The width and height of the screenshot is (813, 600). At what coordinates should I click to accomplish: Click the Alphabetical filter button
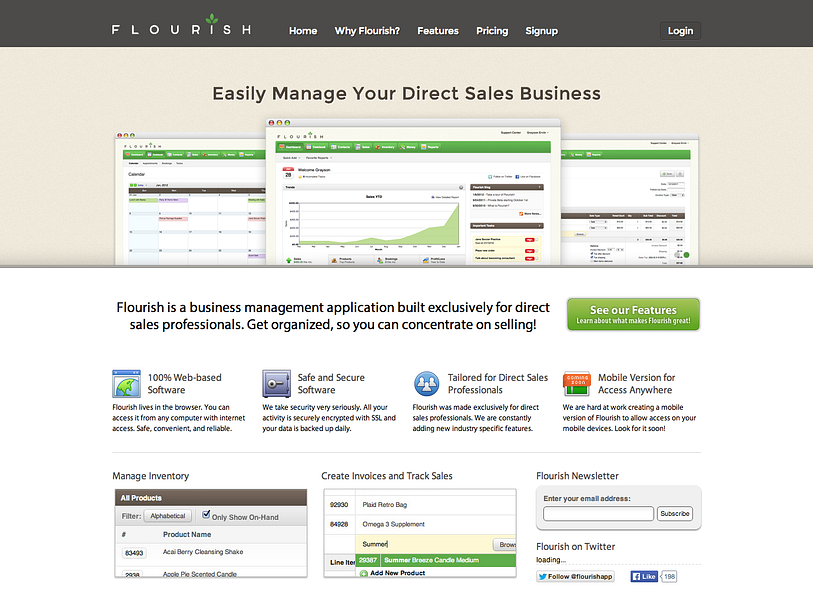[x=168, y=516]
